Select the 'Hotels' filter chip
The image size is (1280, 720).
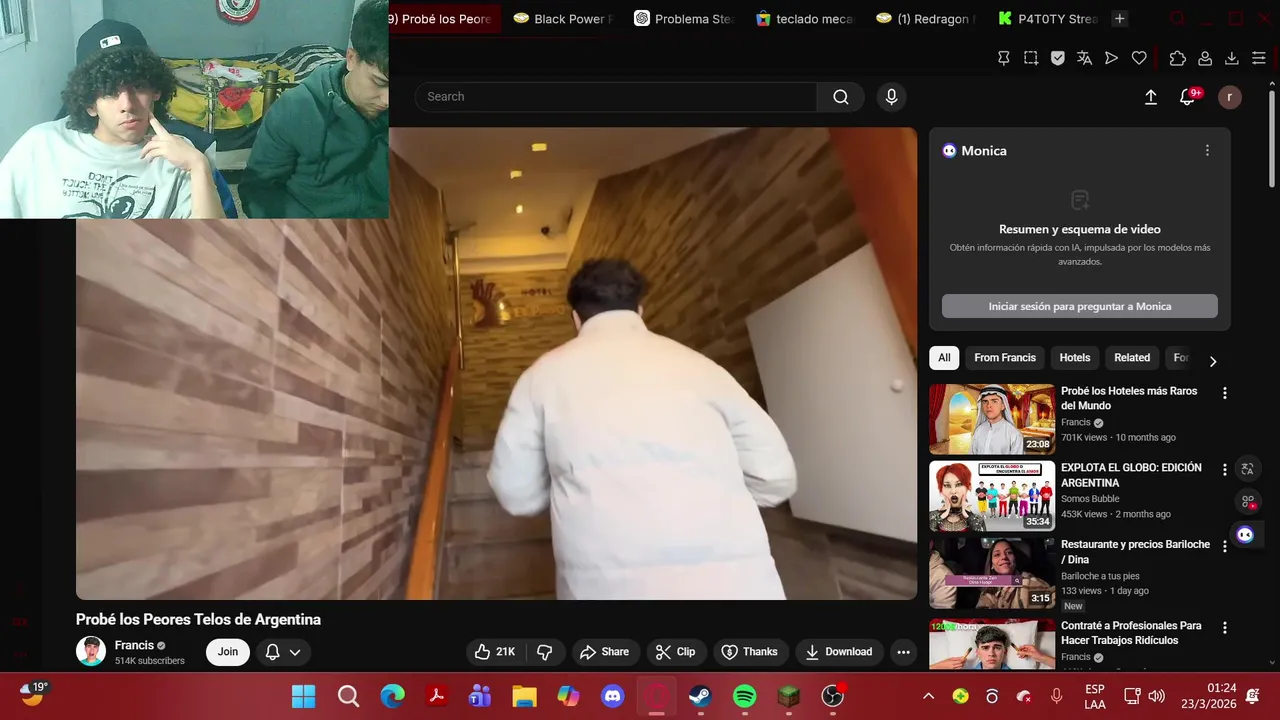point(1075,358)
